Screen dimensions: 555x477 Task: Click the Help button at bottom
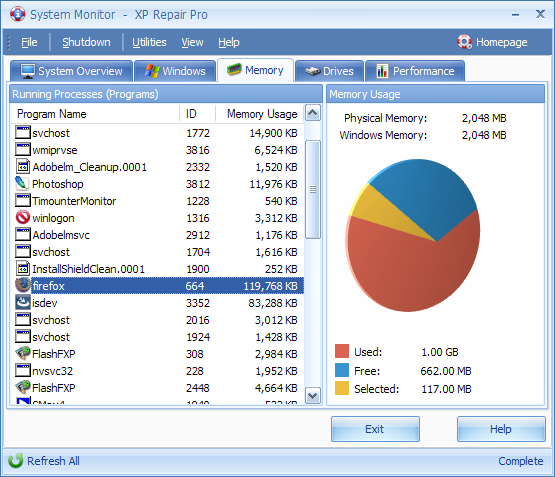pyautogui.click(x=501, y=429)
